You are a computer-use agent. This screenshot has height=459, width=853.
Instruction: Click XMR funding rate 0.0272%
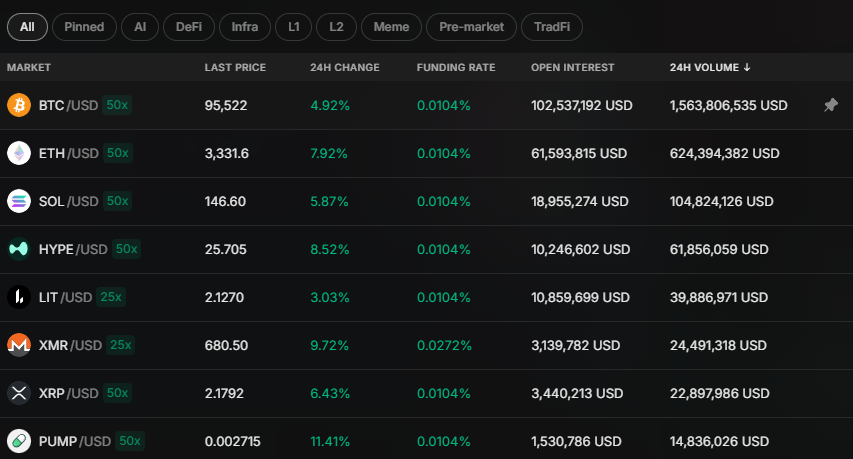(444, 345)
